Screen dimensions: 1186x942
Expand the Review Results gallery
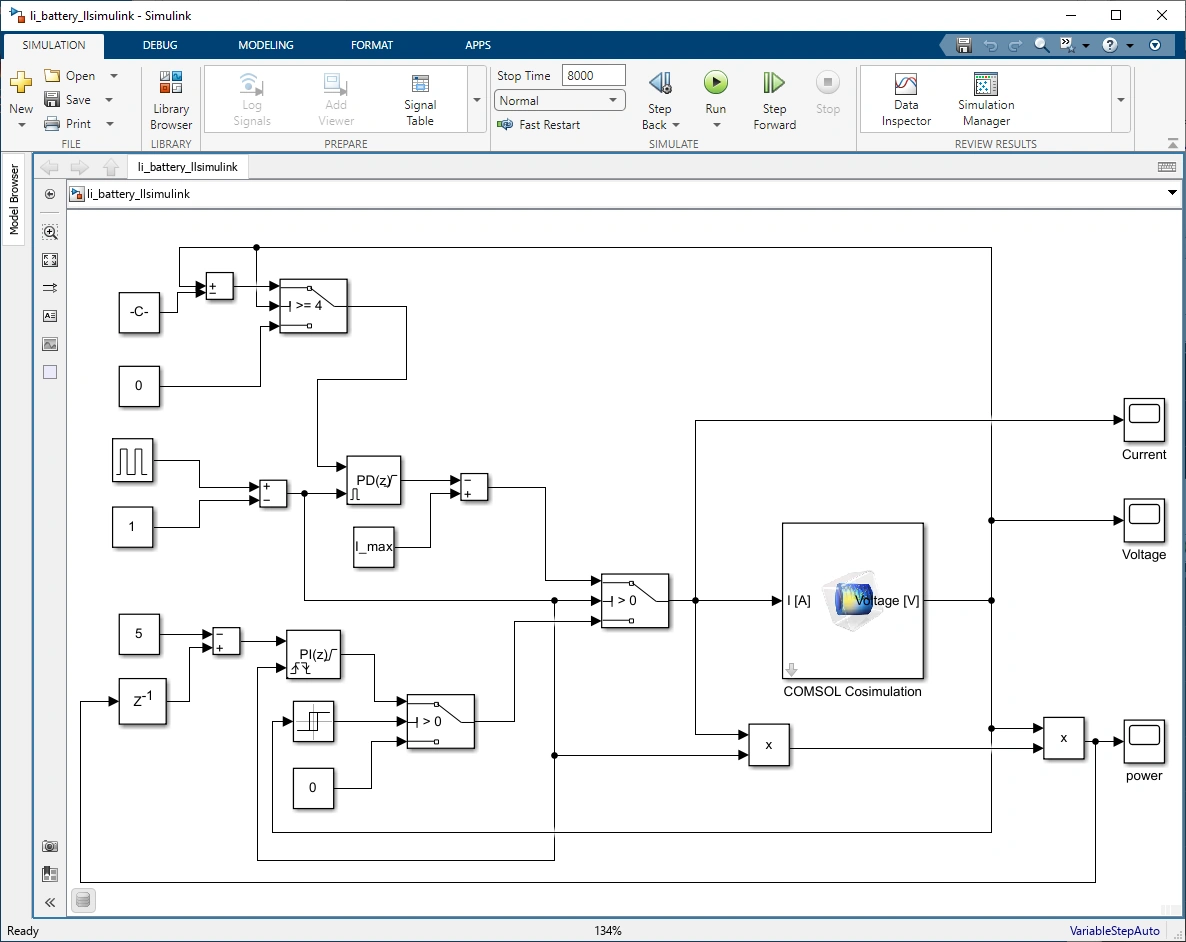[x=1120, y=100]
